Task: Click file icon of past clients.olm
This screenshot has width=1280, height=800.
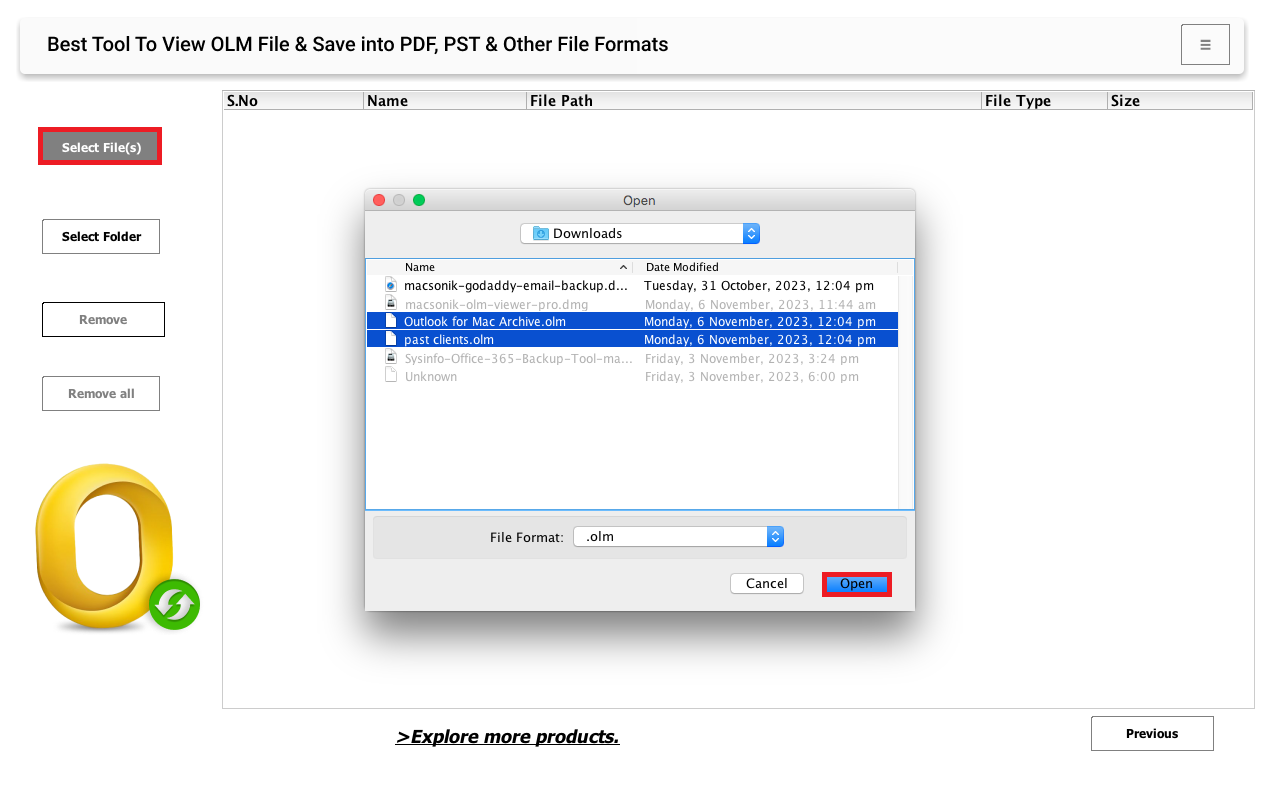Action: coord(391,340)
